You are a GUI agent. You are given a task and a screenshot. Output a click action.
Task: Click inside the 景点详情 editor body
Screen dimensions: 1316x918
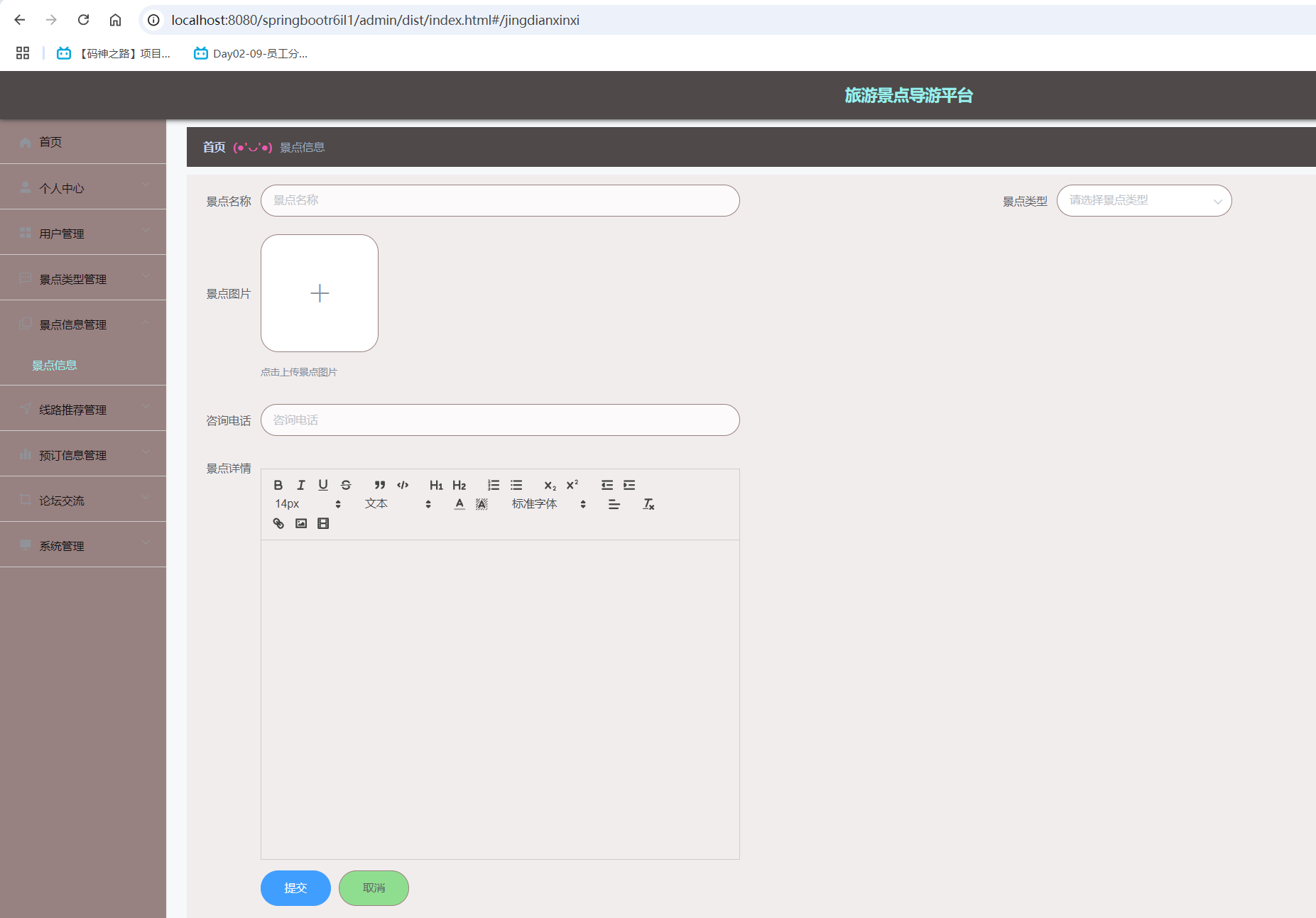click(x=500, y=699)
